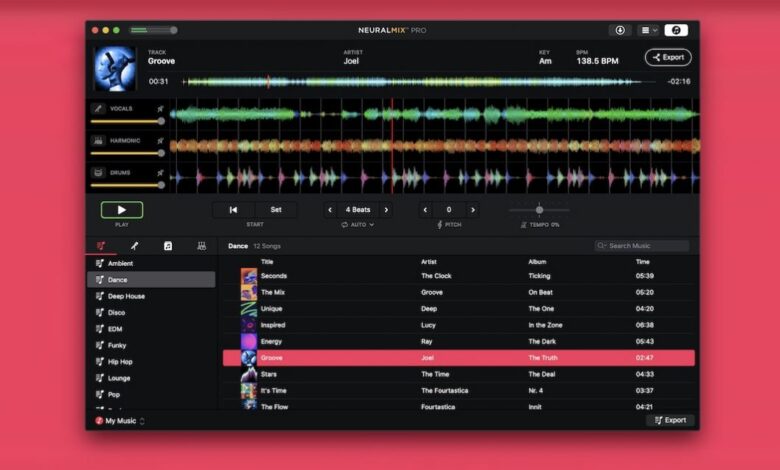Select the song Seconds
Viewport: 780px width, 470px height.
coord(459,276)
